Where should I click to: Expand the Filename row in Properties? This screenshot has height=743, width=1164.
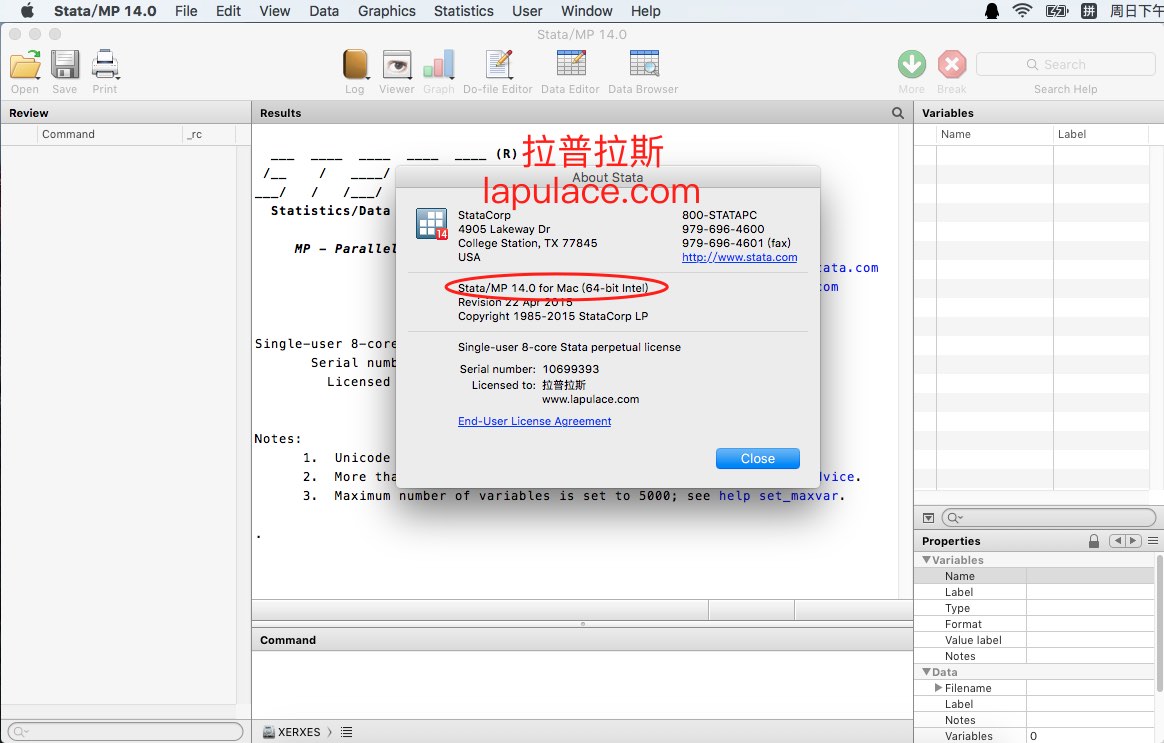coord(938,688)
